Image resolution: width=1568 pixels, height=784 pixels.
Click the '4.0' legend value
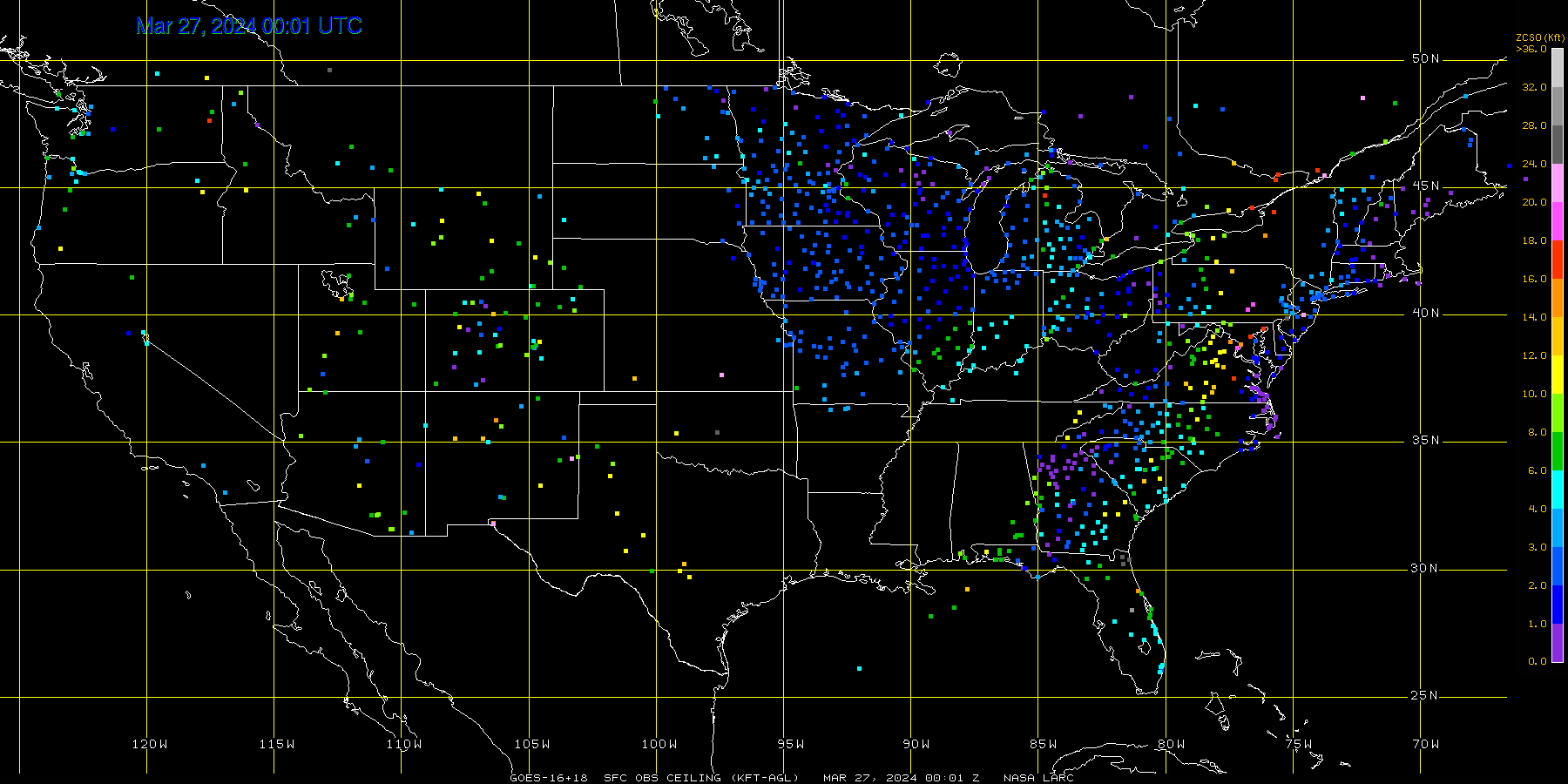[x=1538, y=509]
